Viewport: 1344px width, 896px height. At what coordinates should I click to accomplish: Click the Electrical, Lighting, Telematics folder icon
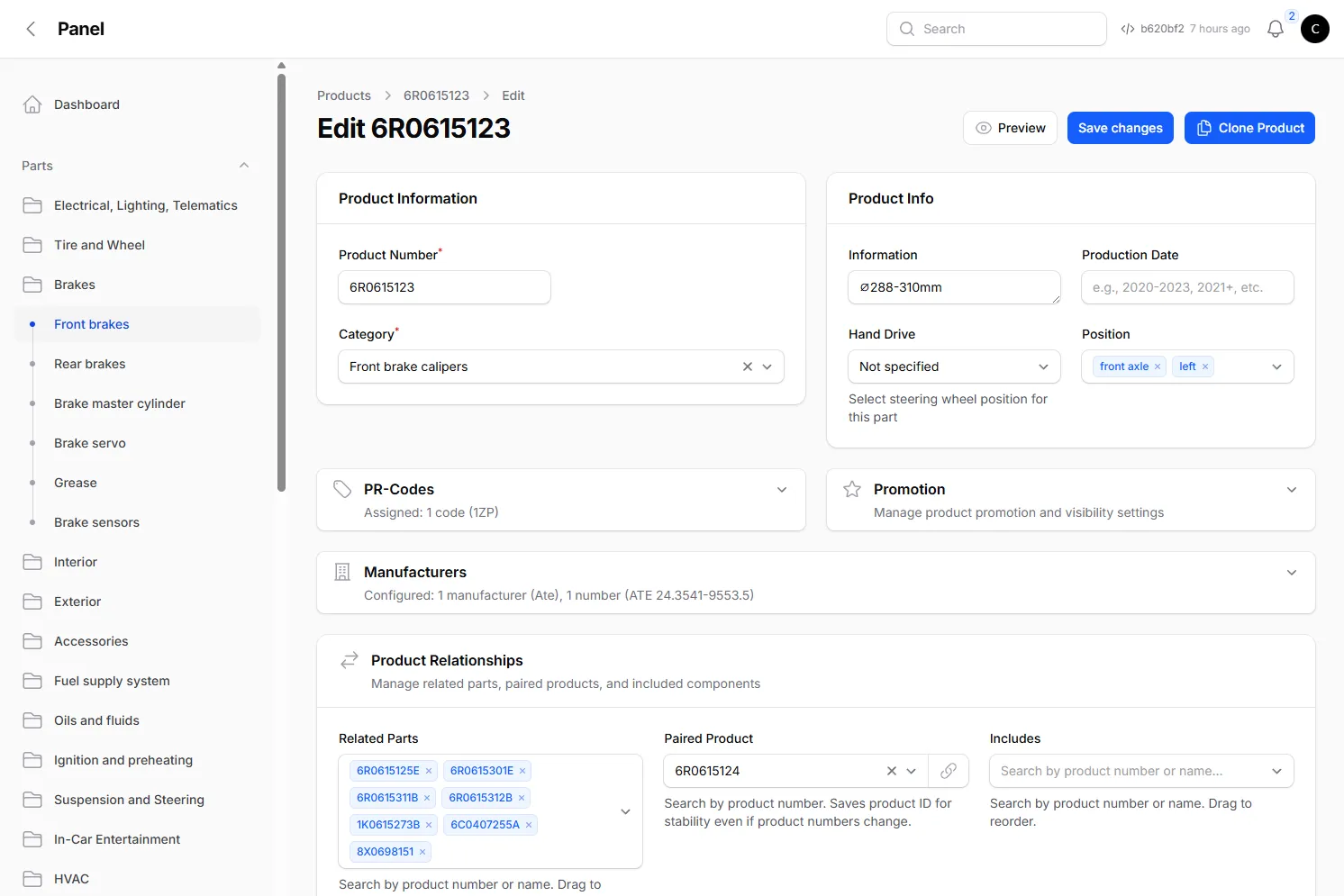(x=32, y=205)
